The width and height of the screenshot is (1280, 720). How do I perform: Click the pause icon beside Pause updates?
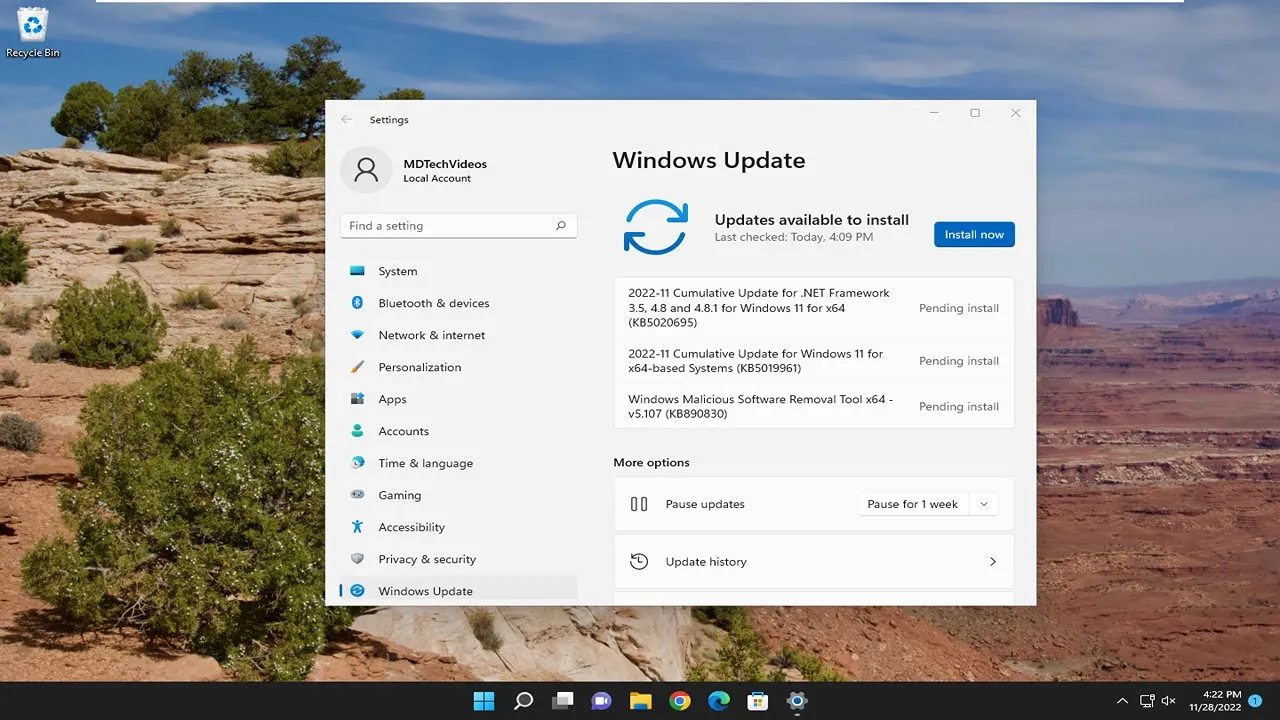tap(639, 504)
